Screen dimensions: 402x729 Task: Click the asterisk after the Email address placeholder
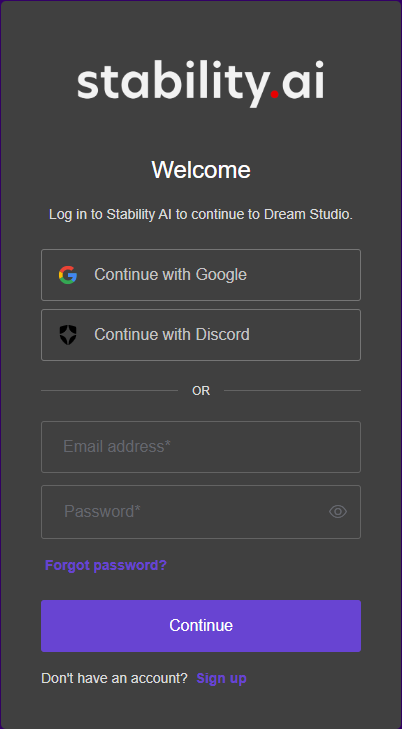click(168, 444)
